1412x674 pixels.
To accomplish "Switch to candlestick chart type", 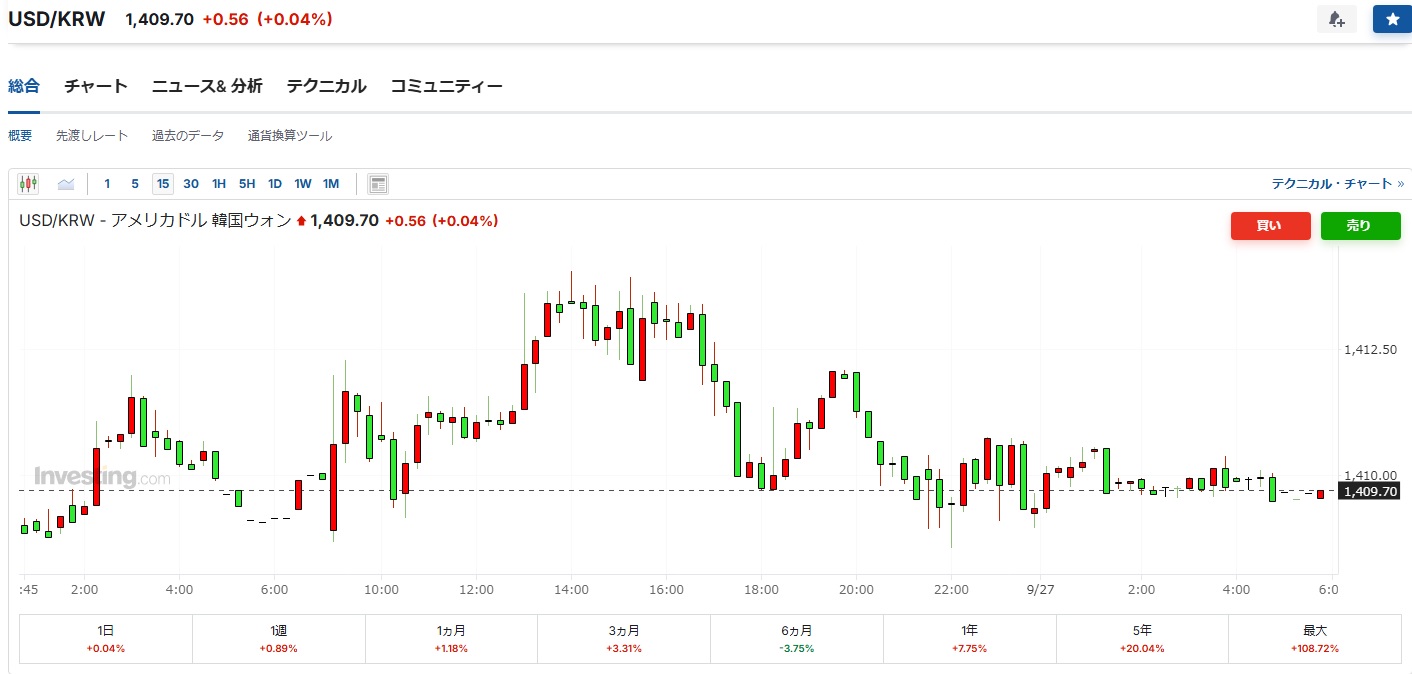I will (x=28, y=184).
